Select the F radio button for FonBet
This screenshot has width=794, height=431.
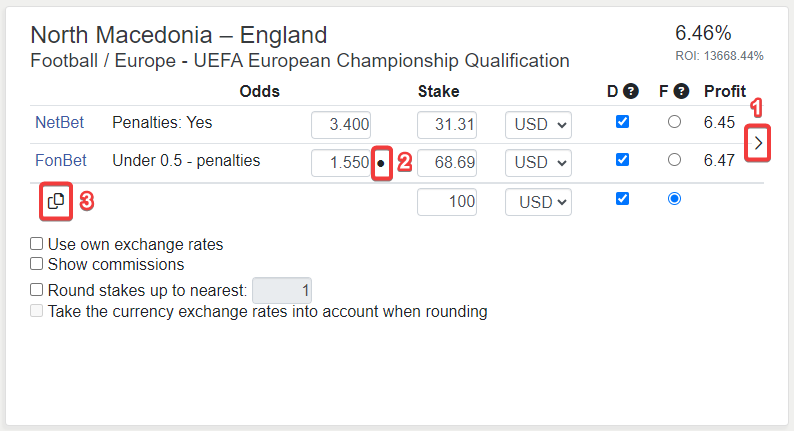click(x=674, y=160)
